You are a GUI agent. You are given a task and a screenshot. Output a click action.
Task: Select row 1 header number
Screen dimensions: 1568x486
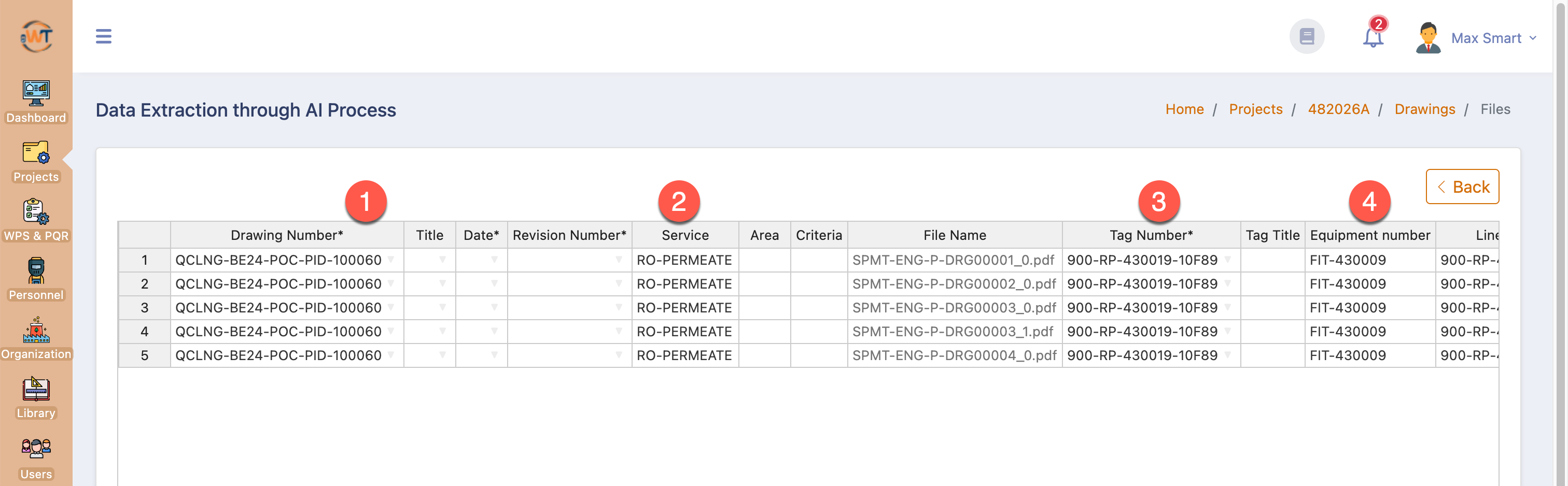click(144, 260)
